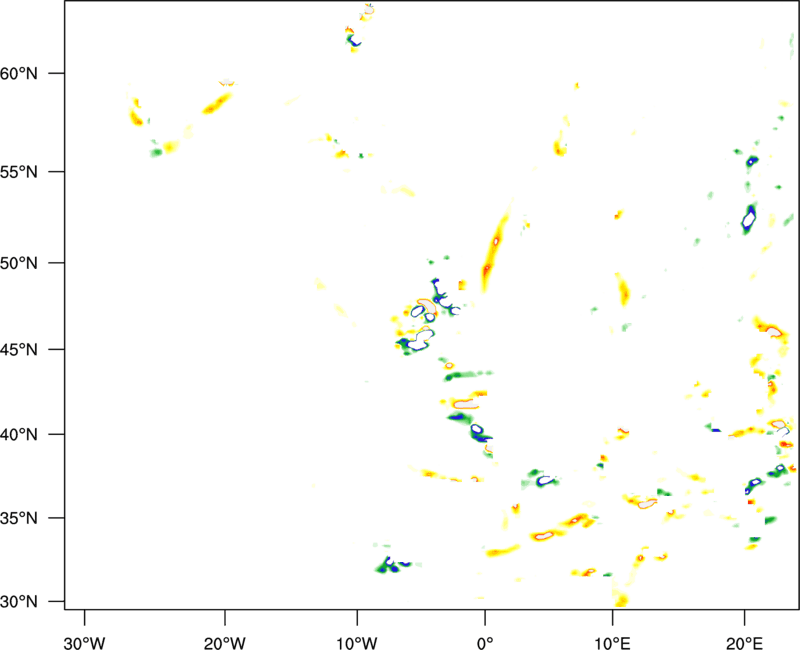This screenshot has height=650, width=800.
Task: Click the 40°N latitude axis label
Action: [x=19, y=434]
